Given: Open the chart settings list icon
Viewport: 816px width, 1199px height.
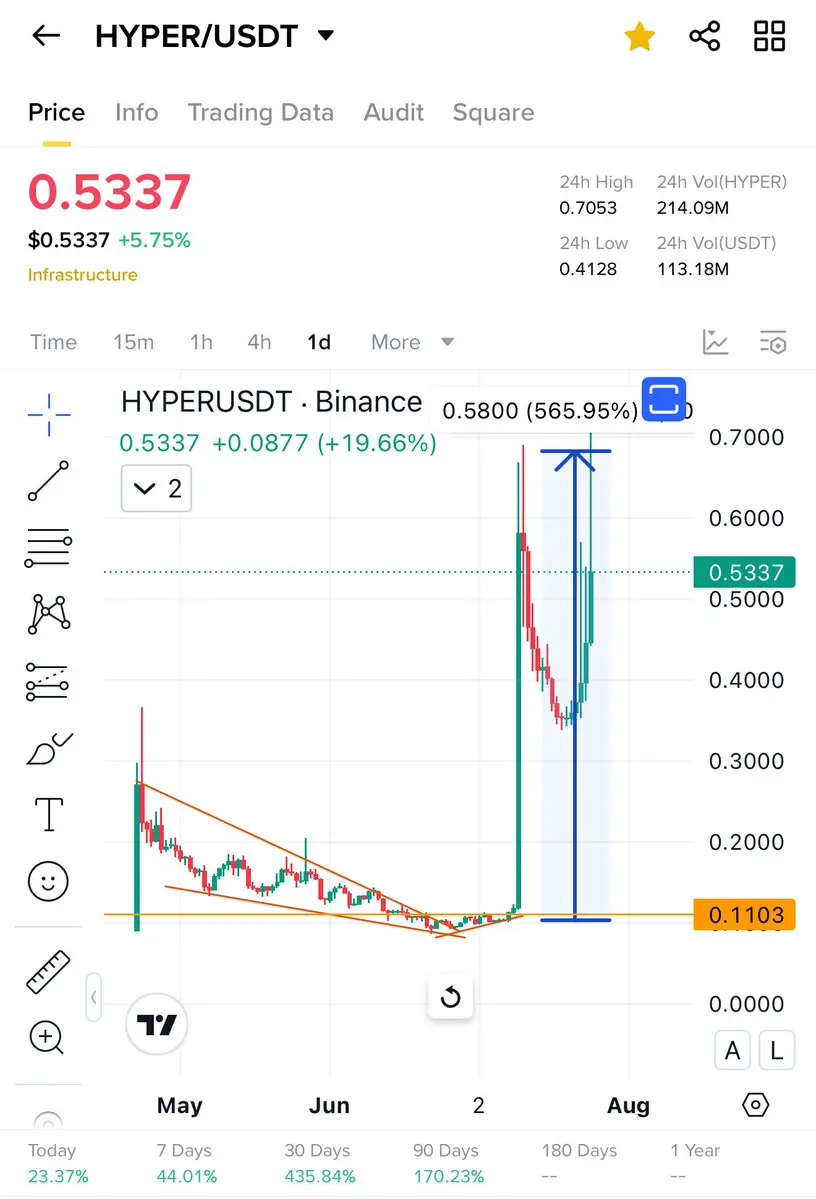Looking at the screenshot, I should pyautogui.click(x=772, y=342).
